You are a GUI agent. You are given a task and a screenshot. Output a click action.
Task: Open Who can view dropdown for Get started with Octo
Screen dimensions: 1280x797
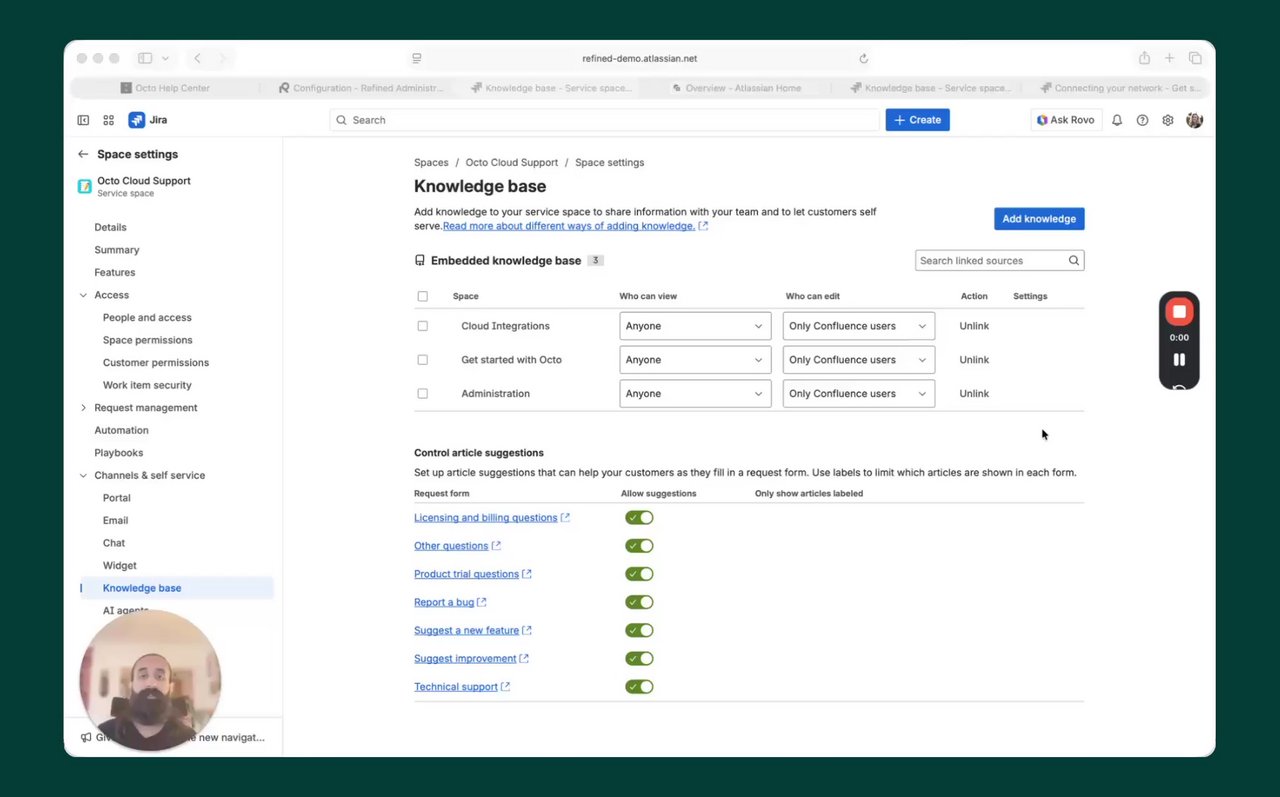point(695,360)
